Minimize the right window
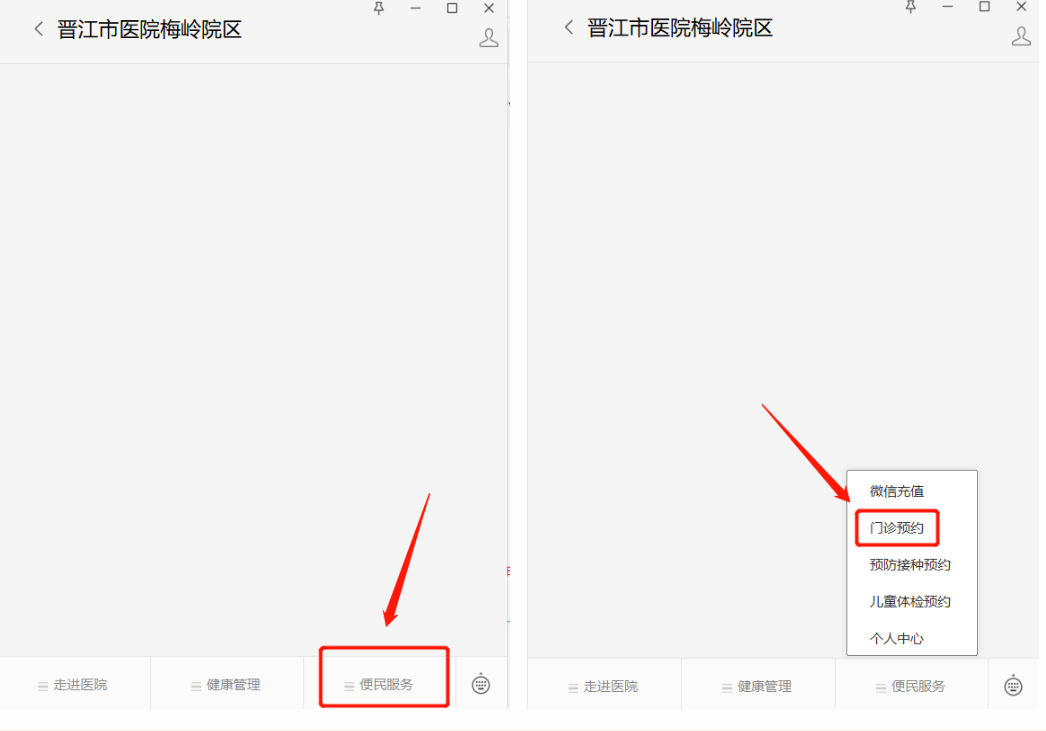The image size is (1046, 731). (x=947, y=7)
